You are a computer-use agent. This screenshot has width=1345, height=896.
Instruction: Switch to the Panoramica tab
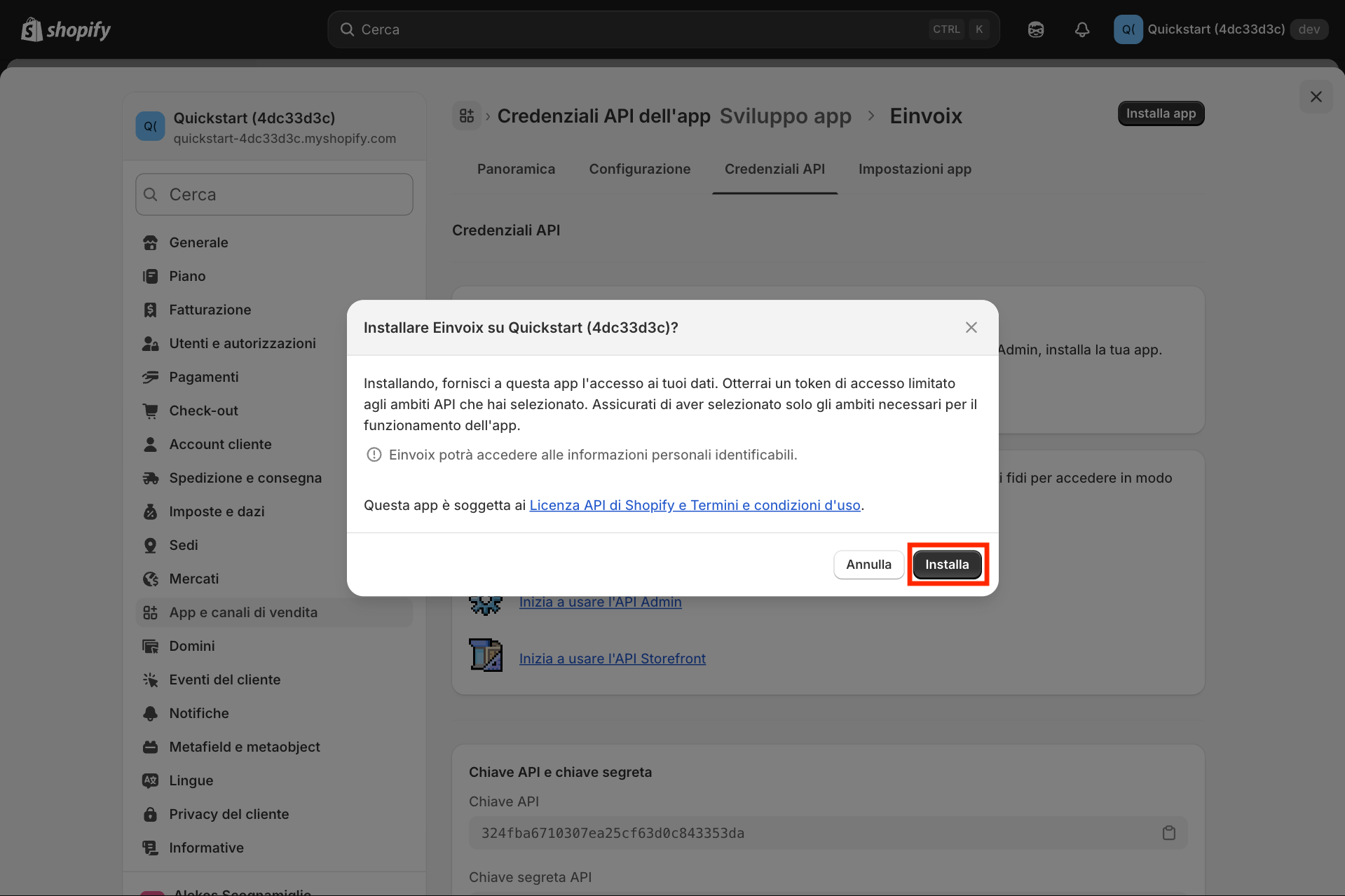point(516,169)
